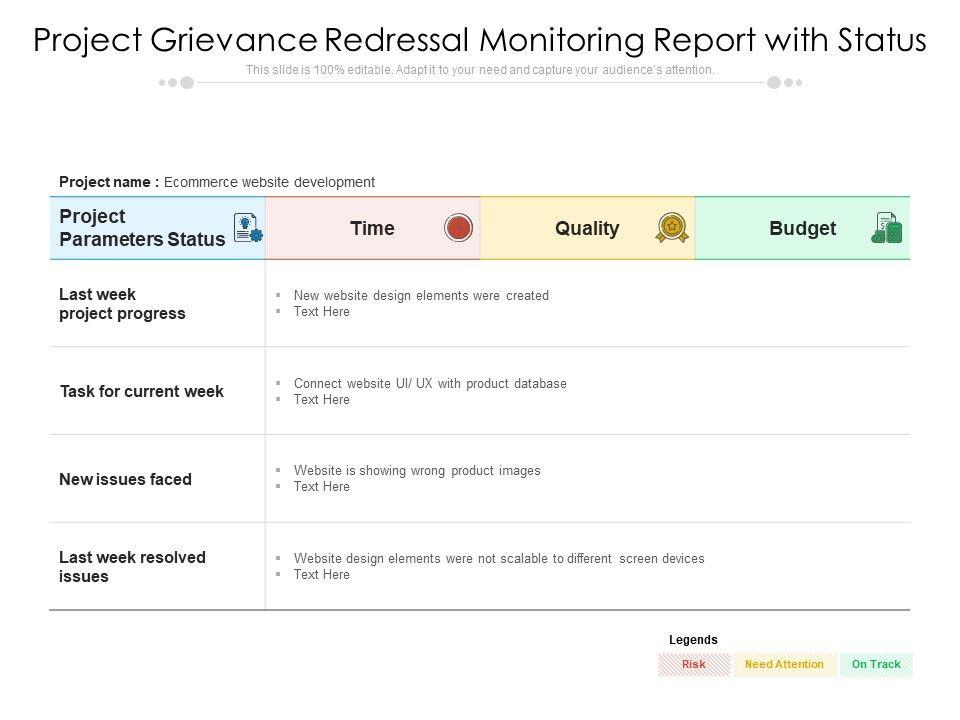Click the document gear icon beside Project Parameters Status
Screen dimensions: 960x720
tap(247, 228)
